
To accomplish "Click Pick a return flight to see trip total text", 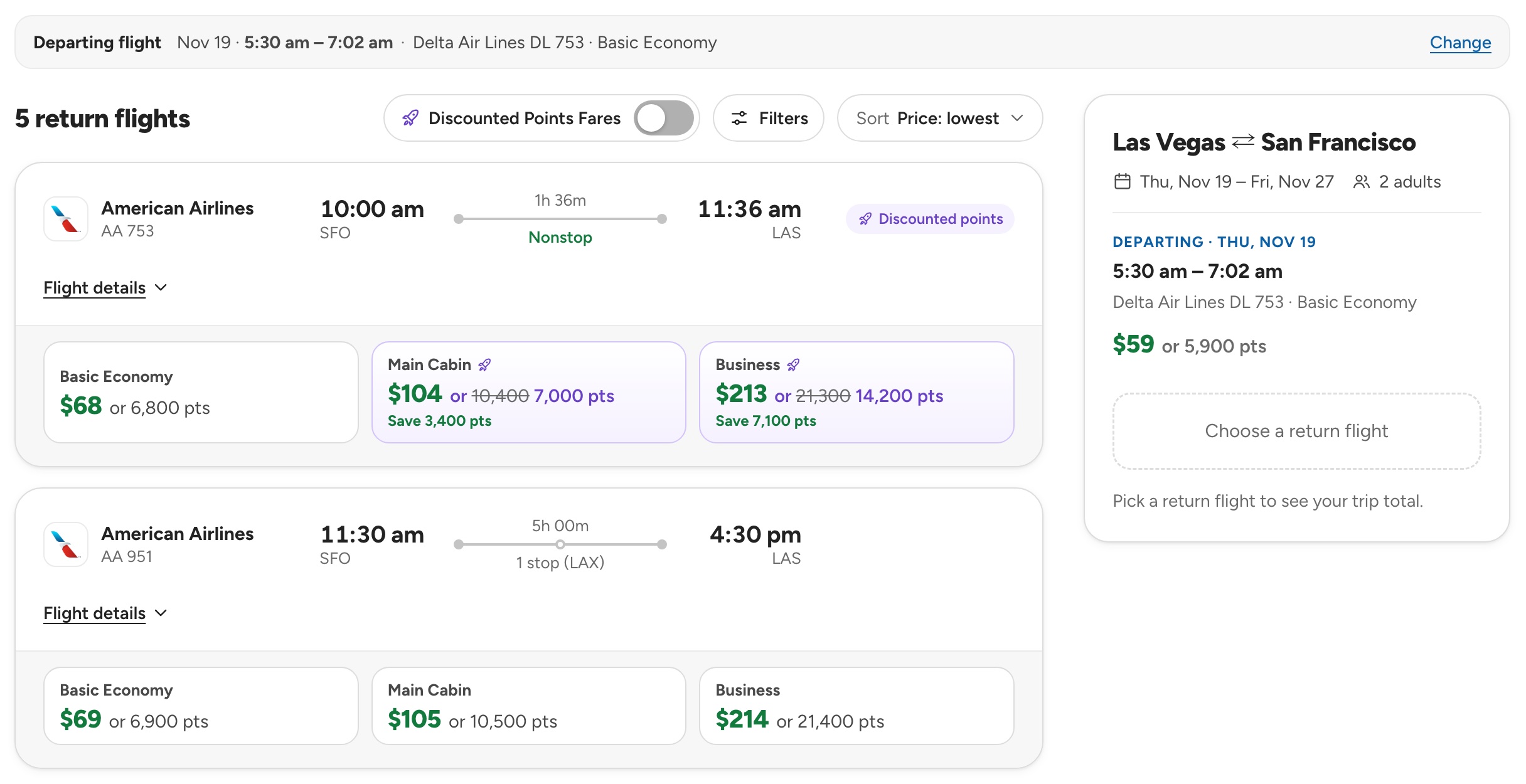I will click(1267, 501).
